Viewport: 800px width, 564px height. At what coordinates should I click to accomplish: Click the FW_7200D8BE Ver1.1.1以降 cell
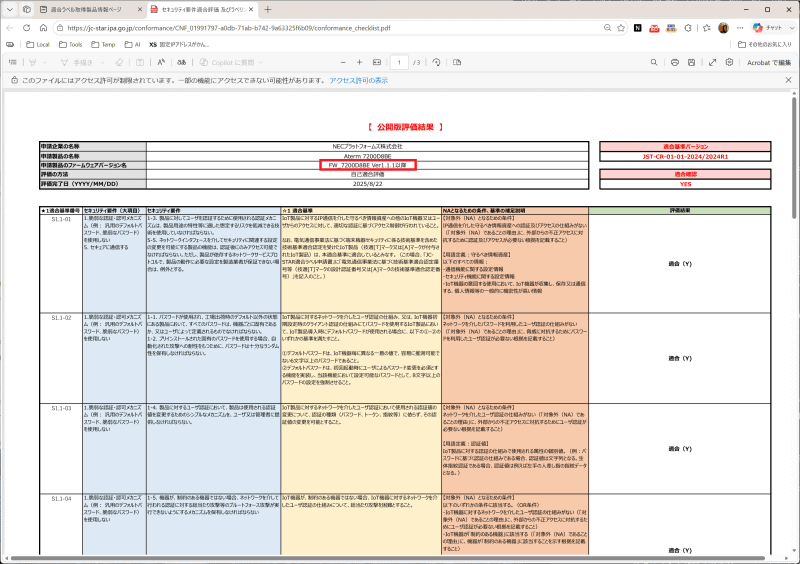point(367,165)
